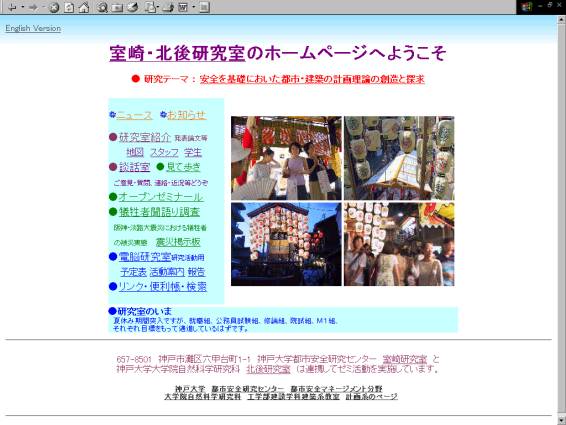The height and width of the screenshot is (425, 566).
Task: Expand the Mail icon dropdown arrow
Action: (x=159, y=7)
